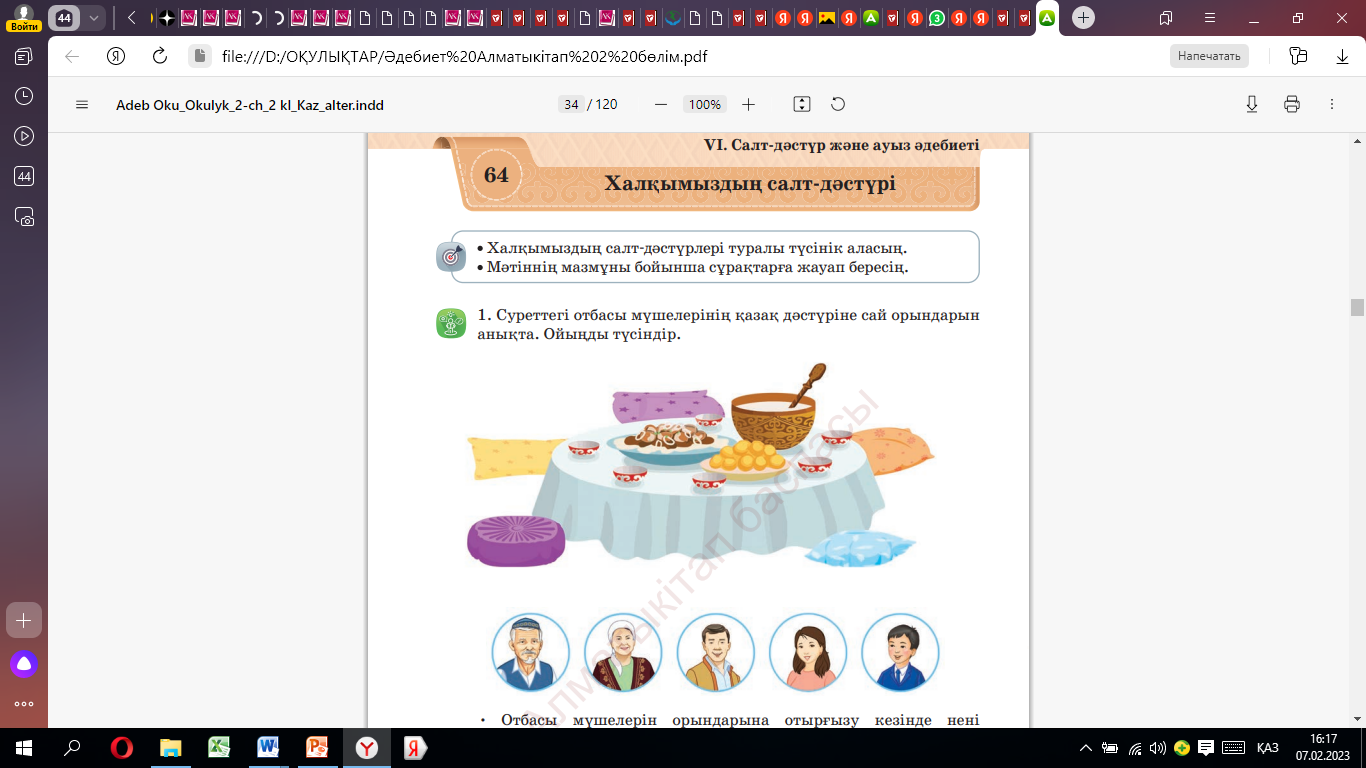The height and width of the screenshot is (768, 1366).
Task: Open PowerPoint from the taskbar
Action: tap(317, 748)
